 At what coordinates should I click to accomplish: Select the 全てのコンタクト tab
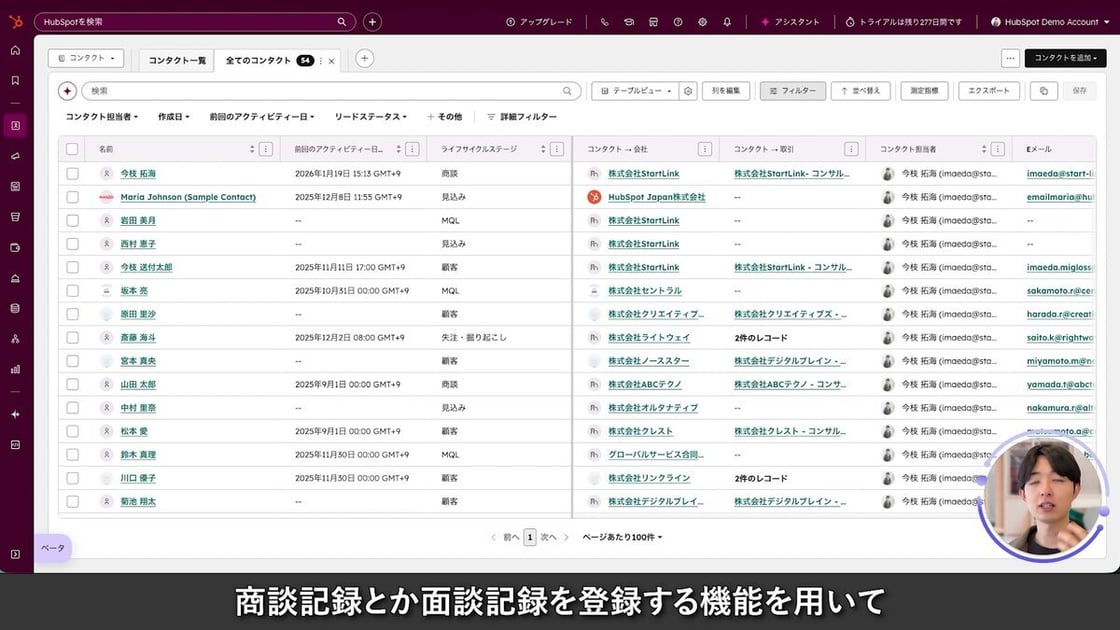[259, 59]
